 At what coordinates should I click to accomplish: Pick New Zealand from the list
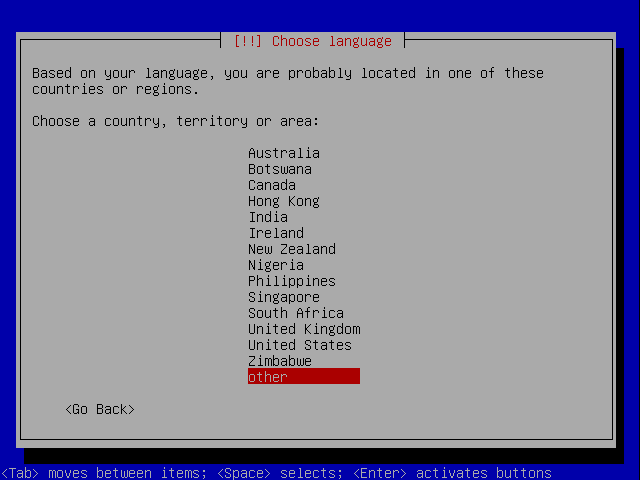point(292,249)
